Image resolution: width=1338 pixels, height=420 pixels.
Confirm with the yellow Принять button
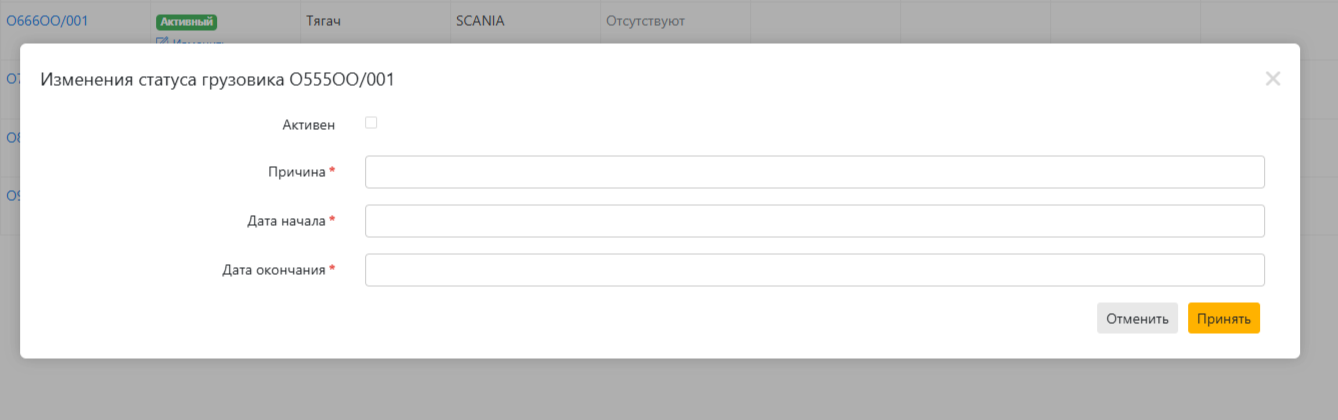coord(1223,318)
